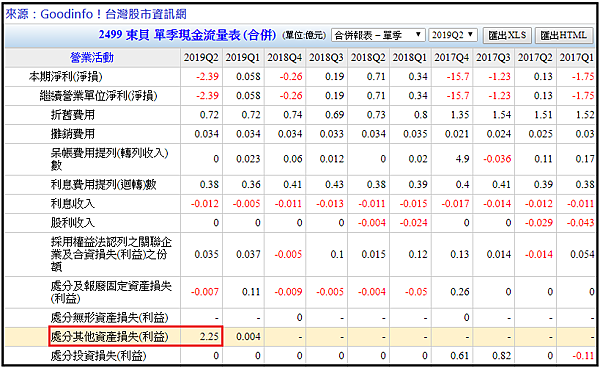
Task: Click the 0.021 value in 攤銷費用 row
Action: point(457,134)
